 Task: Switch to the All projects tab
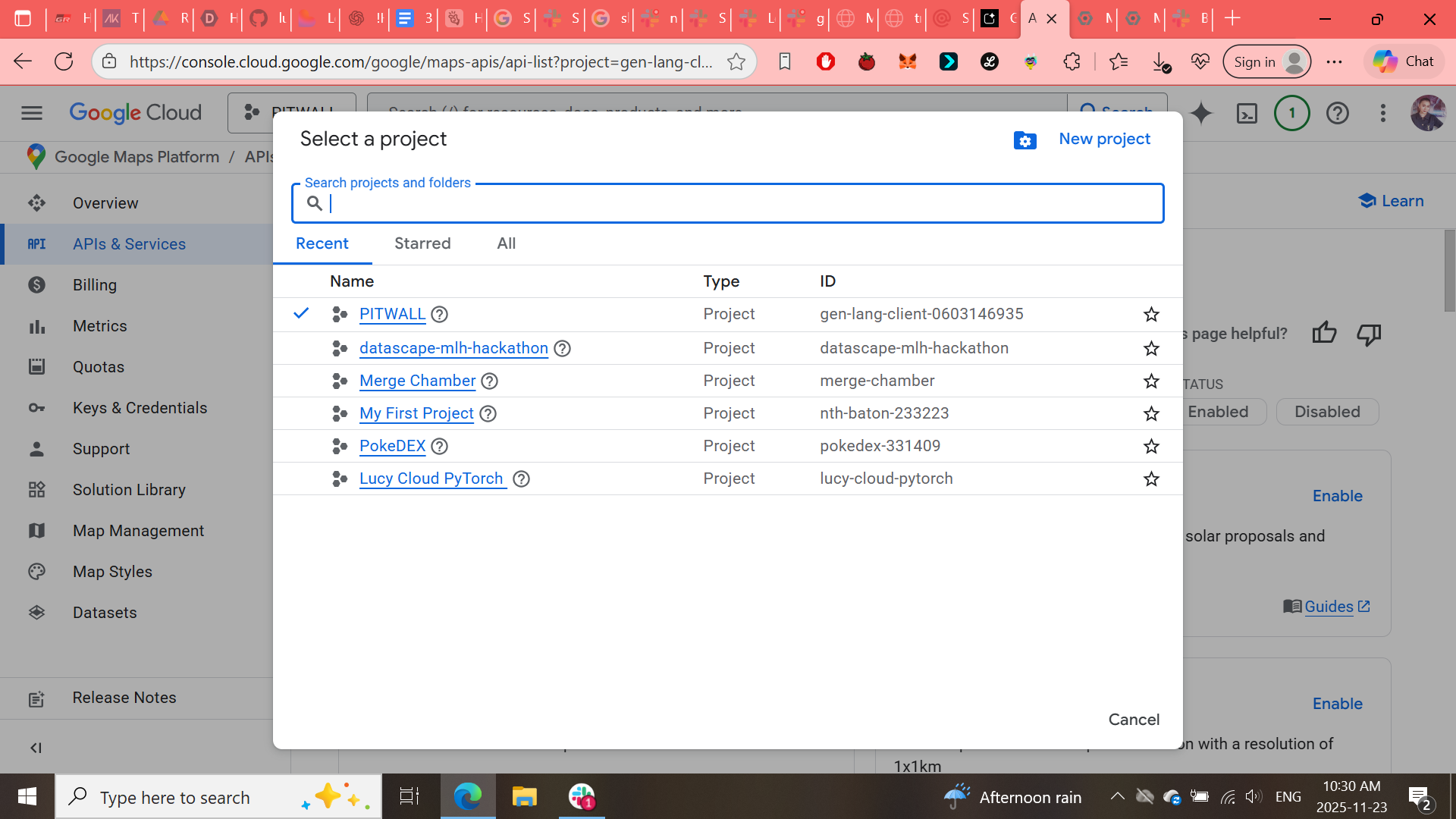[x=506, y=243]
